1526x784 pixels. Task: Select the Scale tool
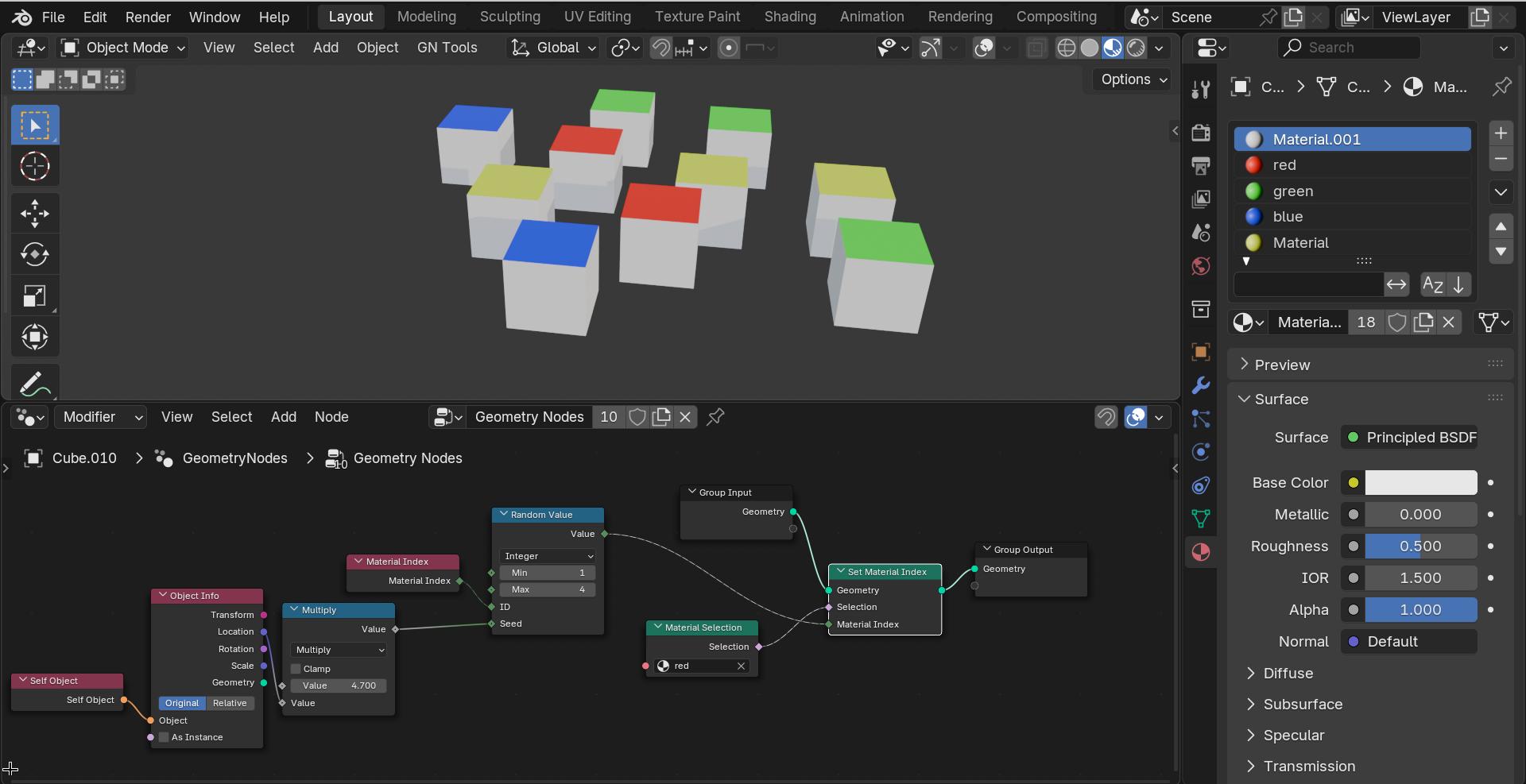tap(35, 296)
